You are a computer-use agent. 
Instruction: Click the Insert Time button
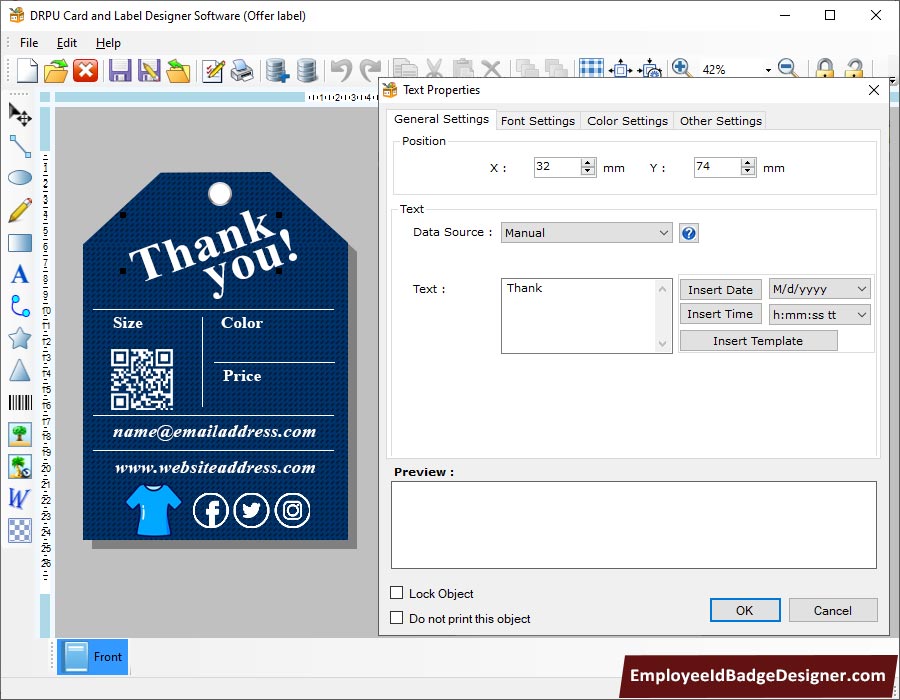[x=720, y=314]
